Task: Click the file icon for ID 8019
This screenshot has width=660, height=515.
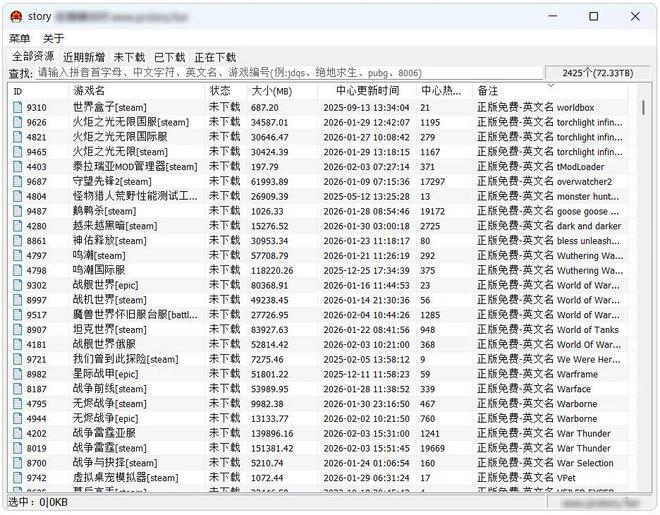Action: [x=17, y=448]
